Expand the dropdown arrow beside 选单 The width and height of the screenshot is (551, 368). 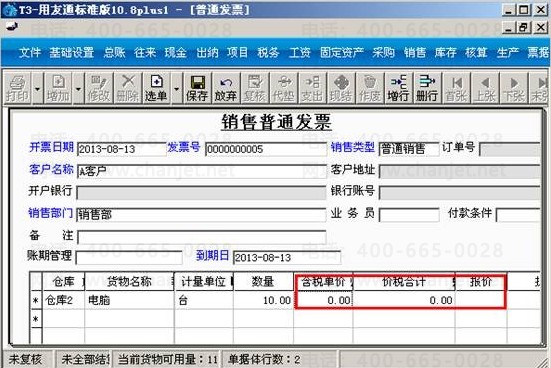pos(176,88)
